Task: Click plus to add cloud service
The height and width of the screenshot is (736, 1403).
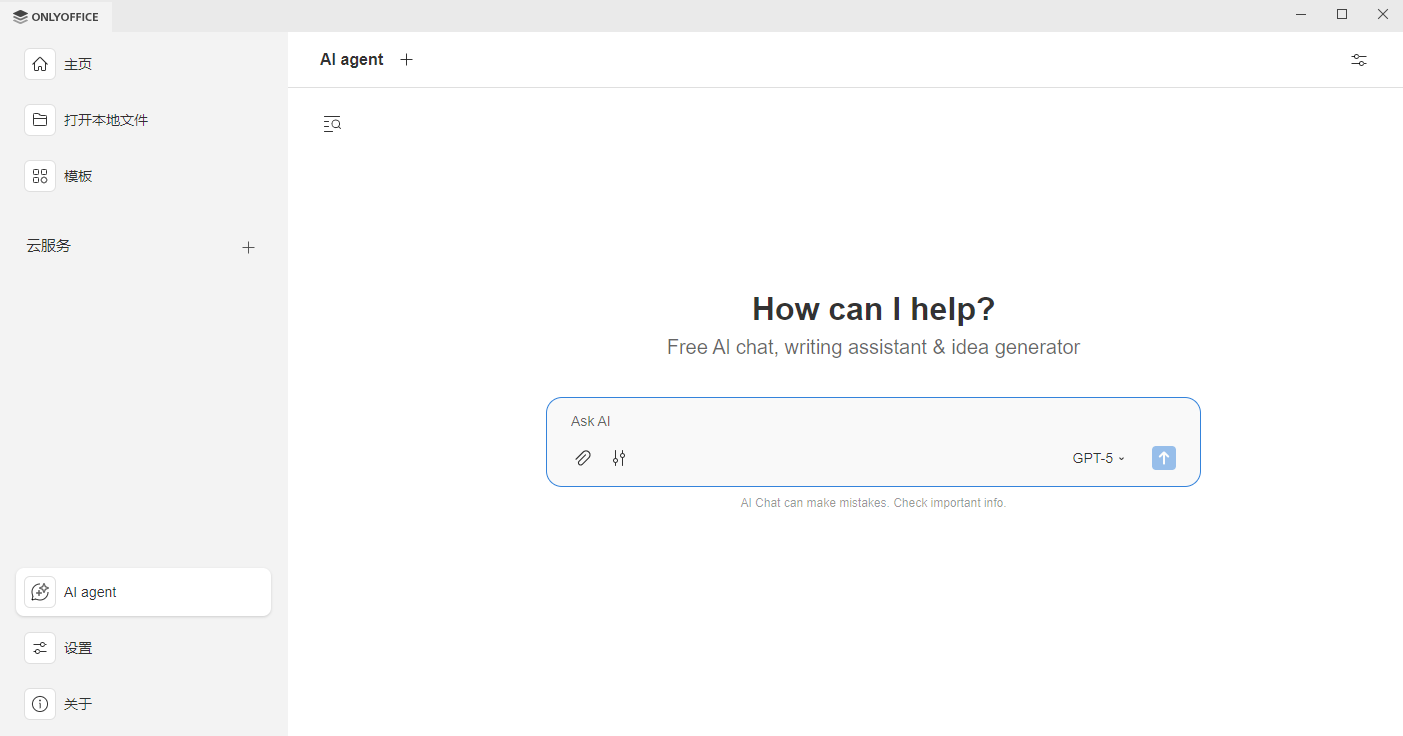Action: tap(249, 247)
